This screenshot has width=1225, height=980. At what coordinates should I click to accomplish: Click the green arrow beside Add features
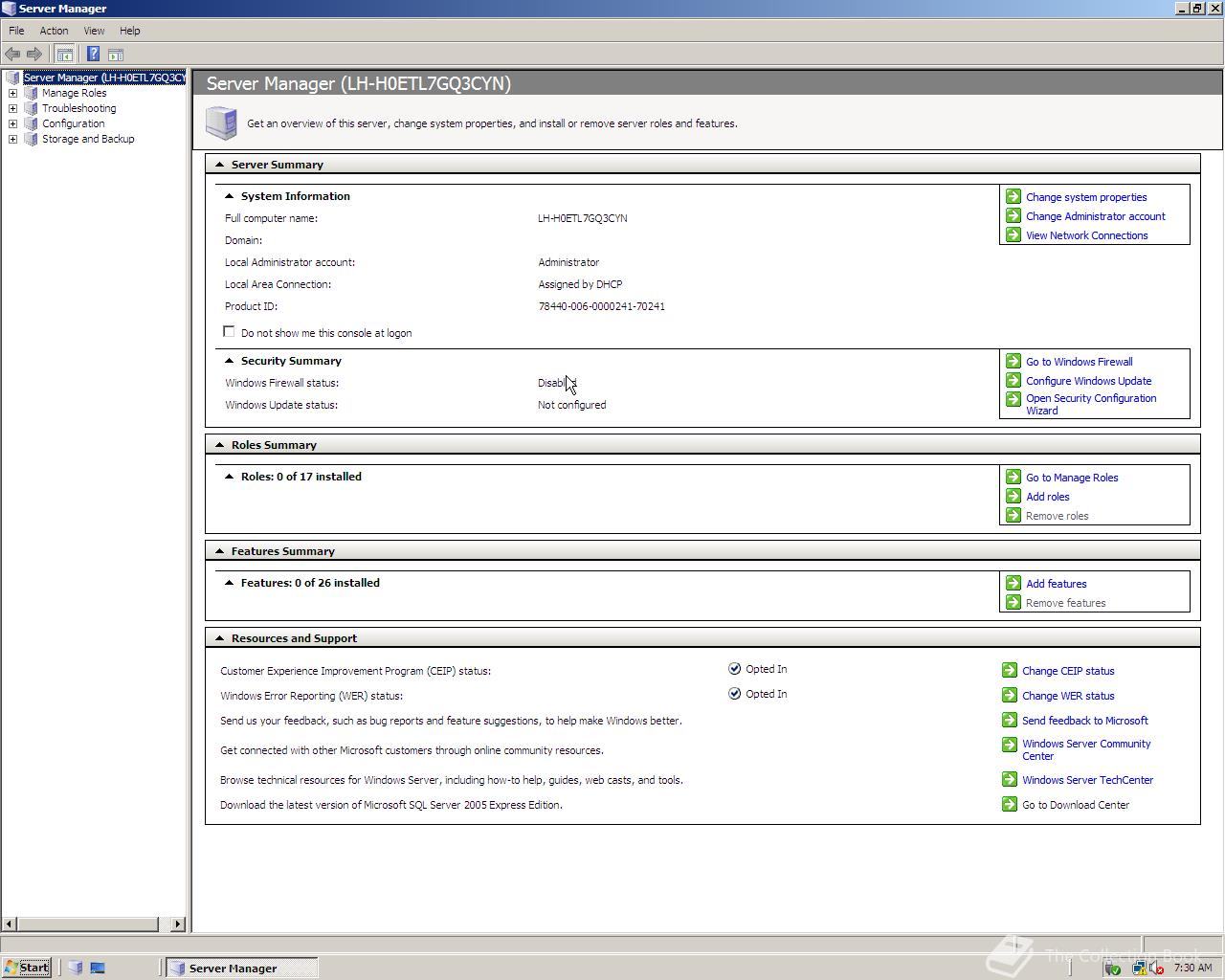click(x=1013, y=583)
